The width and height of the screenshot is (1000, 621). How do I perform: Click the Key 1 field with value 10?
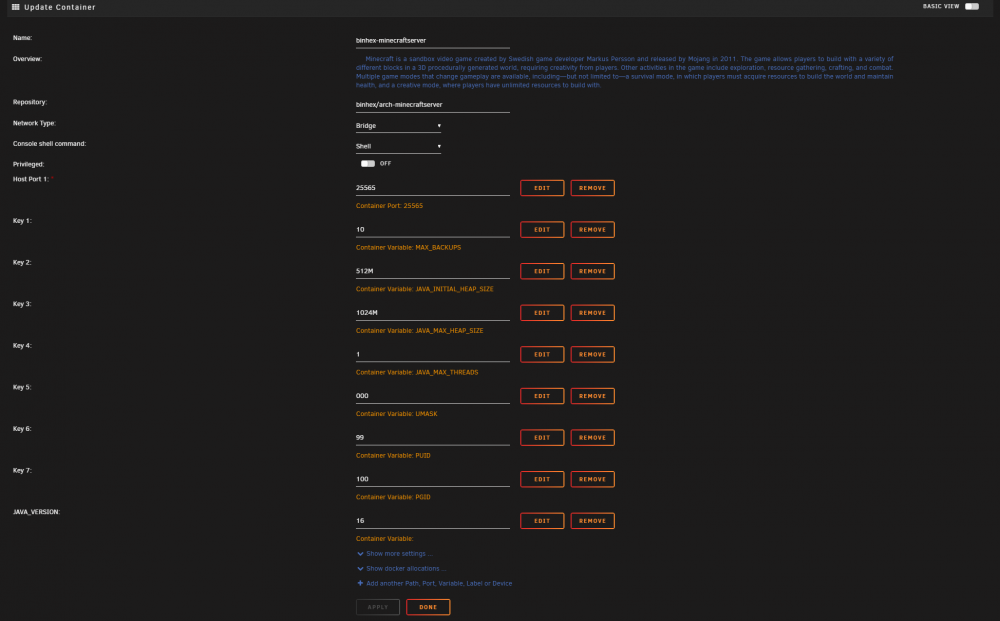coord(432,230)
